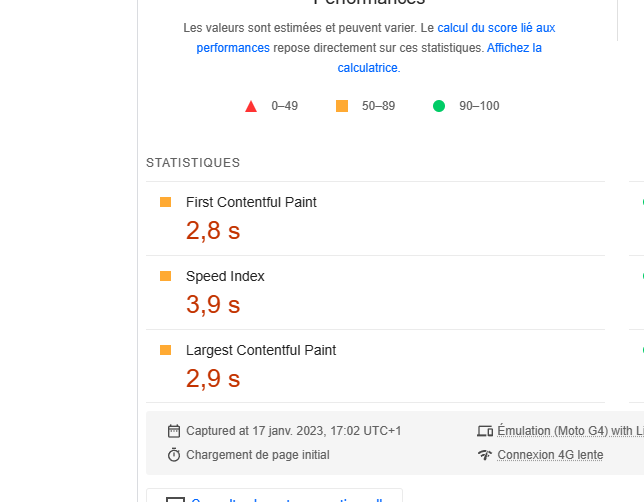The image size is (644, 502).
Task: Click the wifi icon beside "Connexion 4G lente"
Action: [485, 455]
